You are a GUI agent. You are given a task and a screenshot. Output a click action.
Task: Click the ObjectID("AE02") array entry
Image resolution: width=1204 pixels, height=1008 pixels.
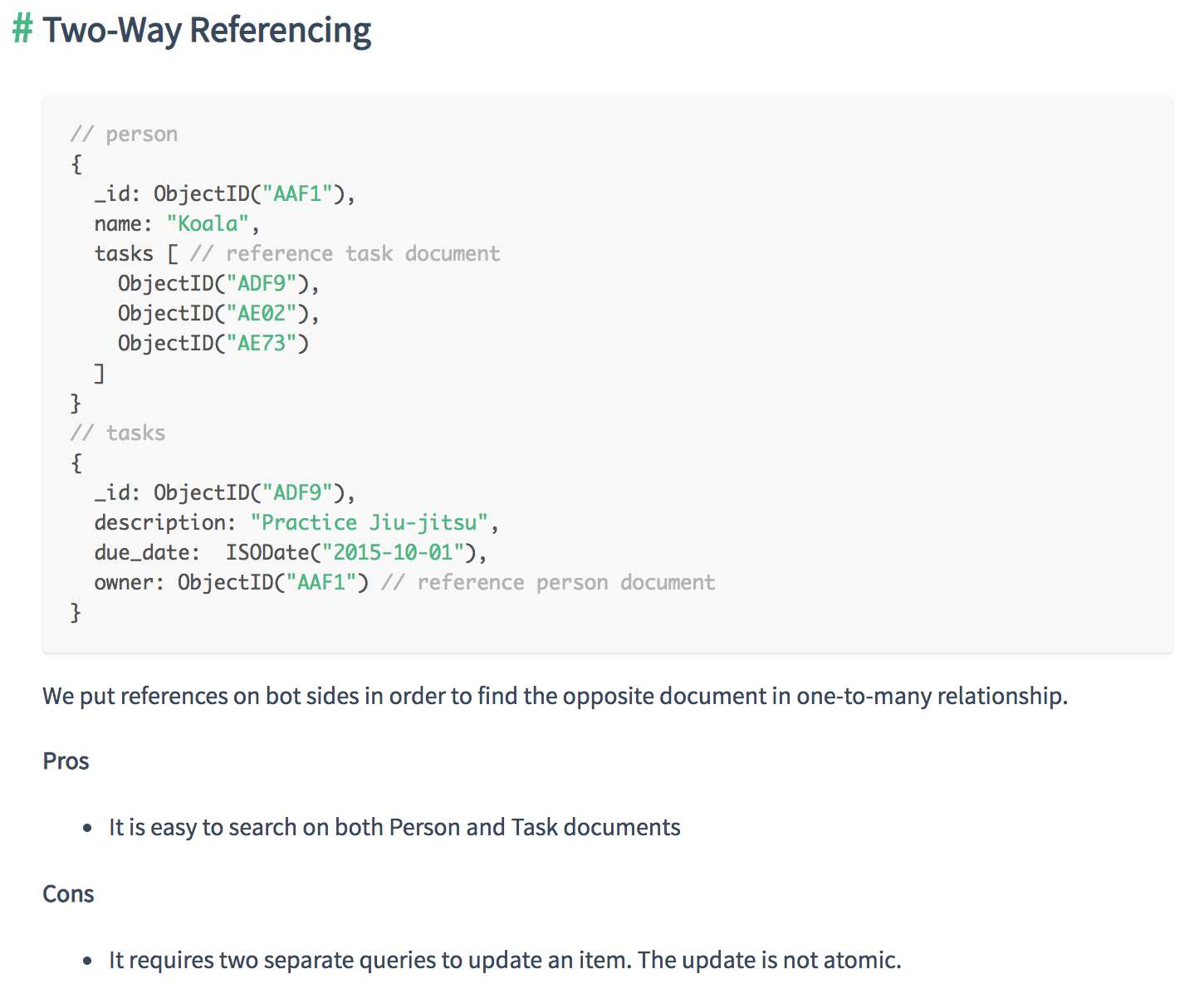pyautogui.click(x=218, y=313)
